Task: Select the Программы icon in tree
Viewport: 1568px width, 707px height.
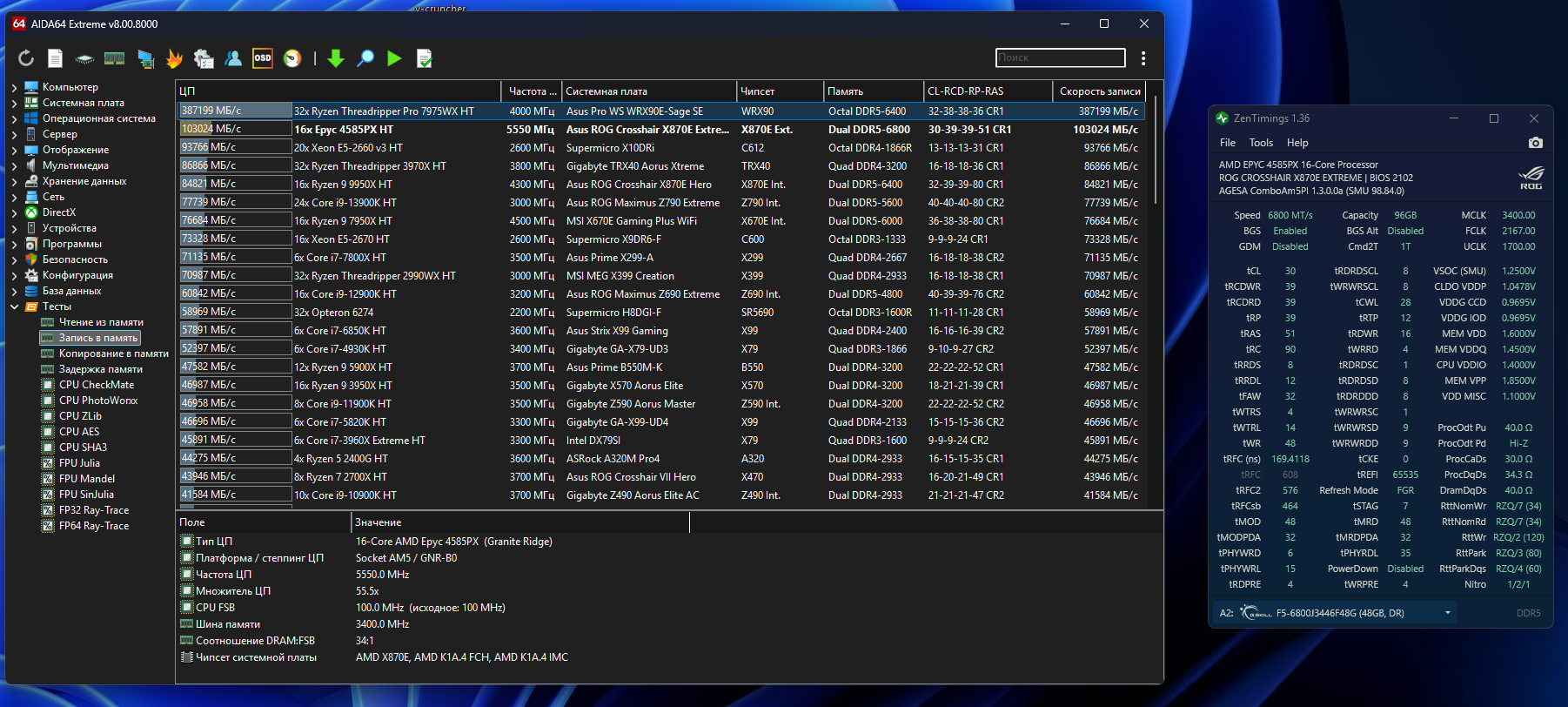Action: click(31, 244)
